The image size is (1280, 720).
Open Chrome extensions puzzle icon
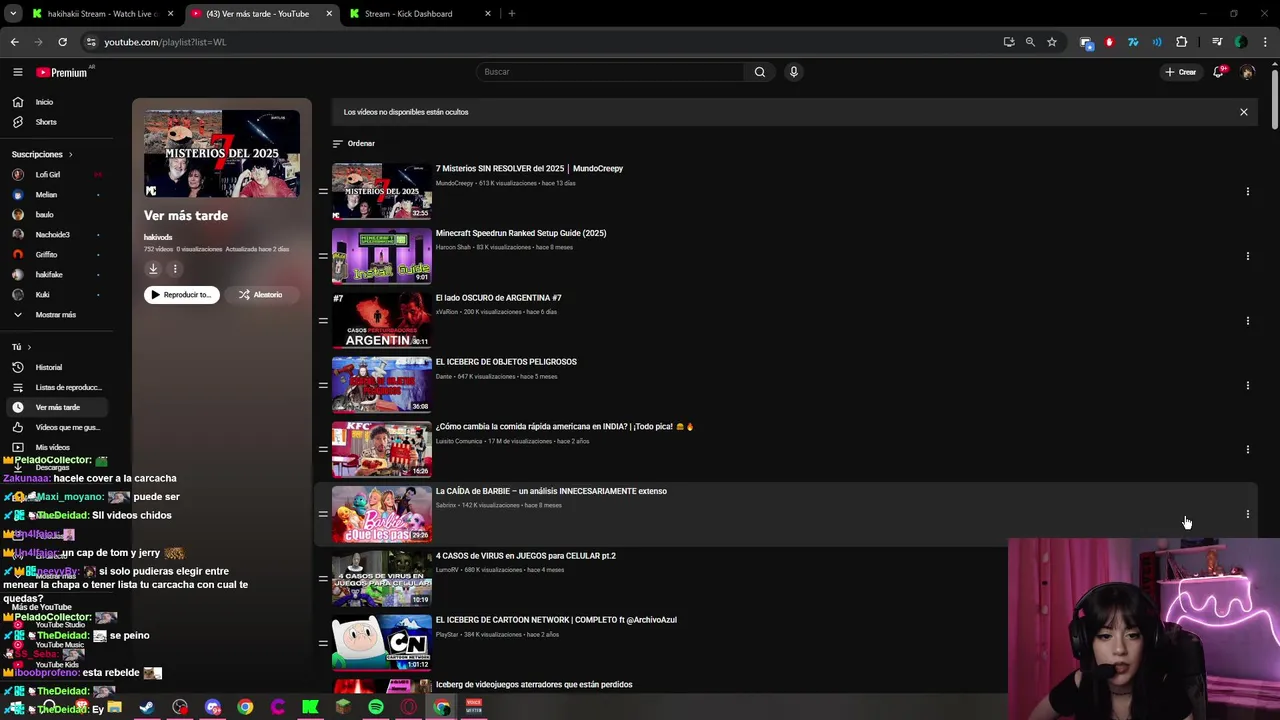[x=1181, y=42]
